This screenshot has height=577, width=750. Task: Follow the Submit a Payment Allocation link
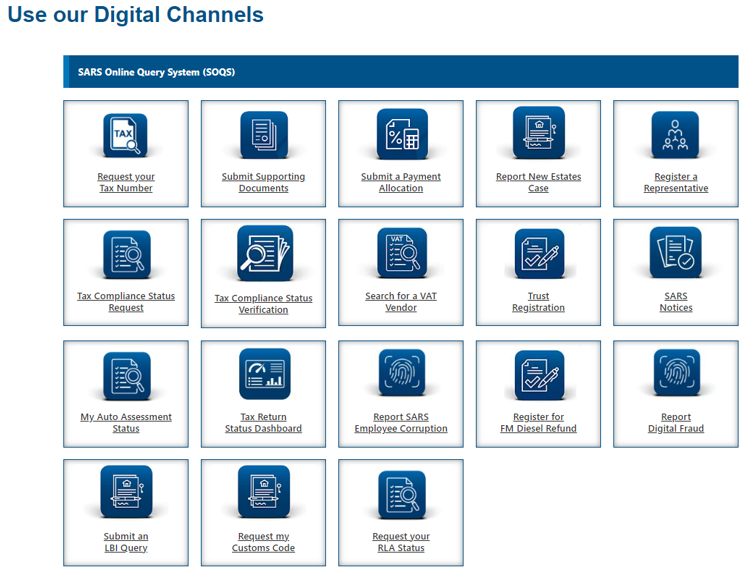[x=401, y=182]
